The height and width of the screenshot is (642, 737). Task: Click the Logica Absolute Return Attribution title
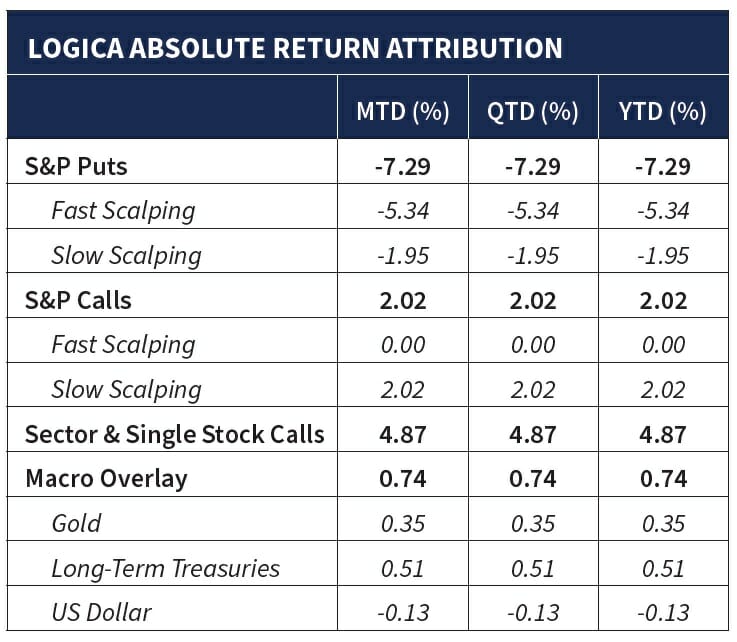(x=294, y=48)
